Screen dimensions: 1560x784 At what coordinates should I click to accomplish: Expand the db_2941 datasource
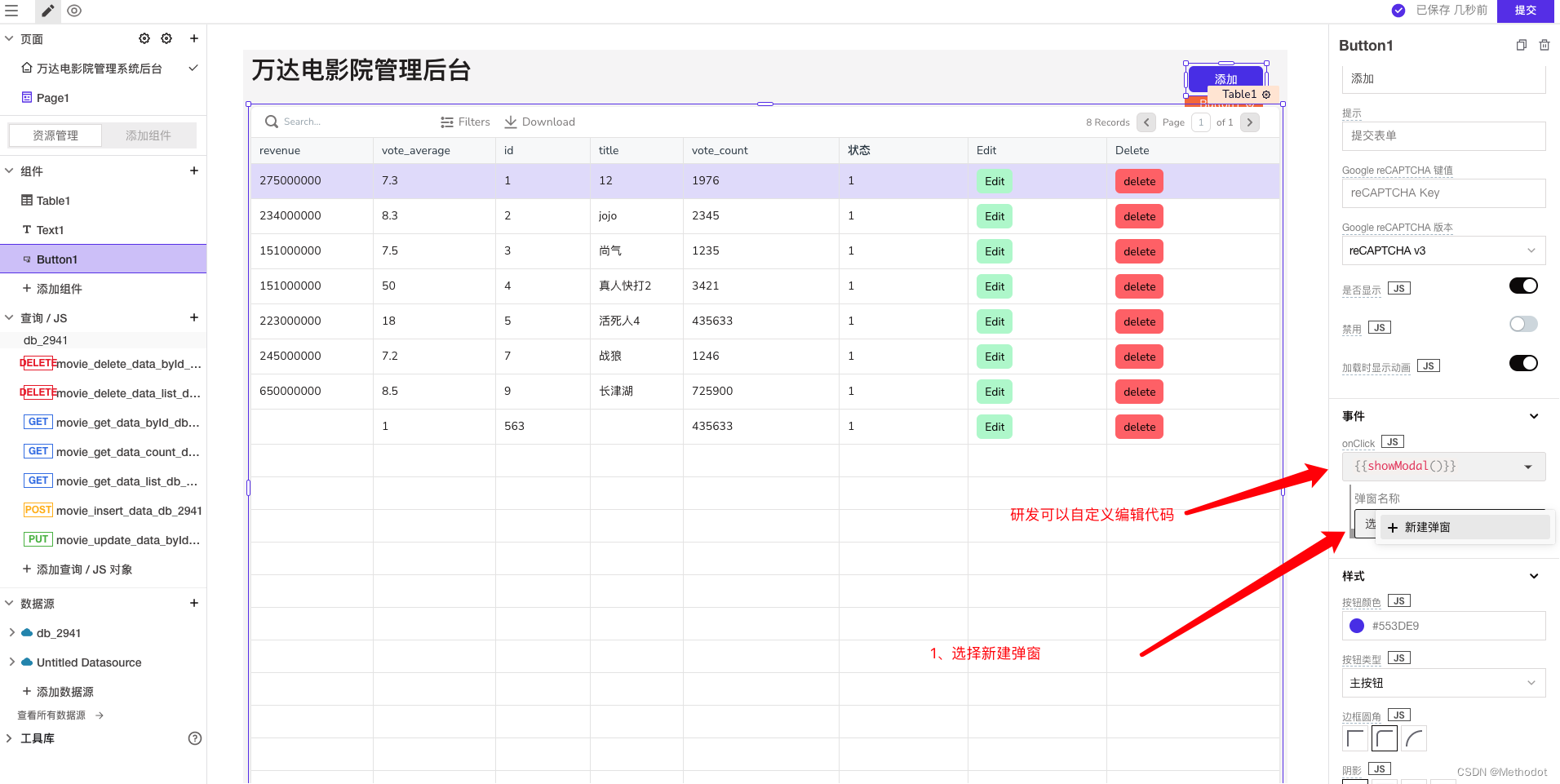tap(11, 632)
